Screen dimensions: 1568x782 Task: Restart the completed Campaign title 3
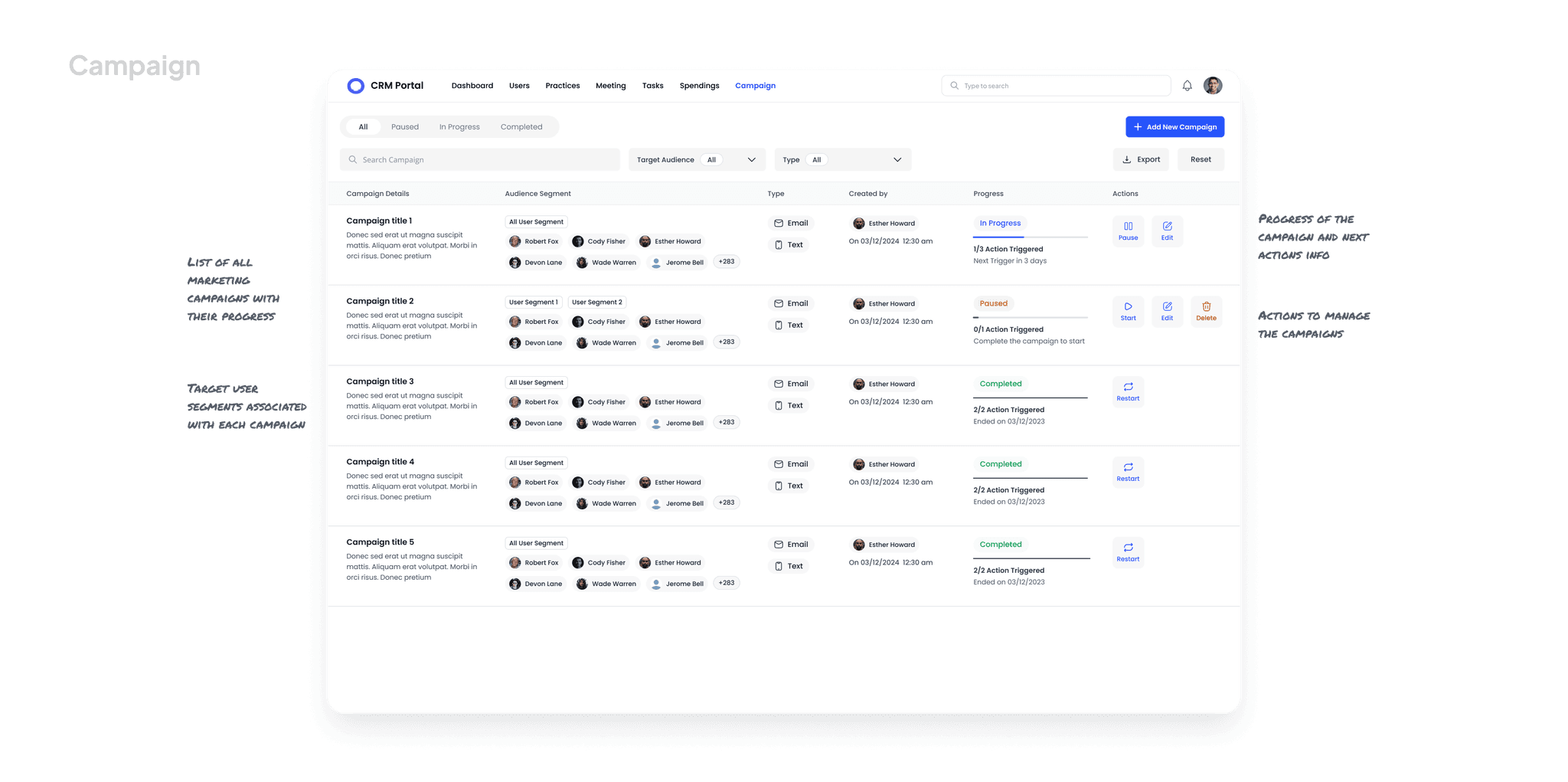pos(1128,391)
